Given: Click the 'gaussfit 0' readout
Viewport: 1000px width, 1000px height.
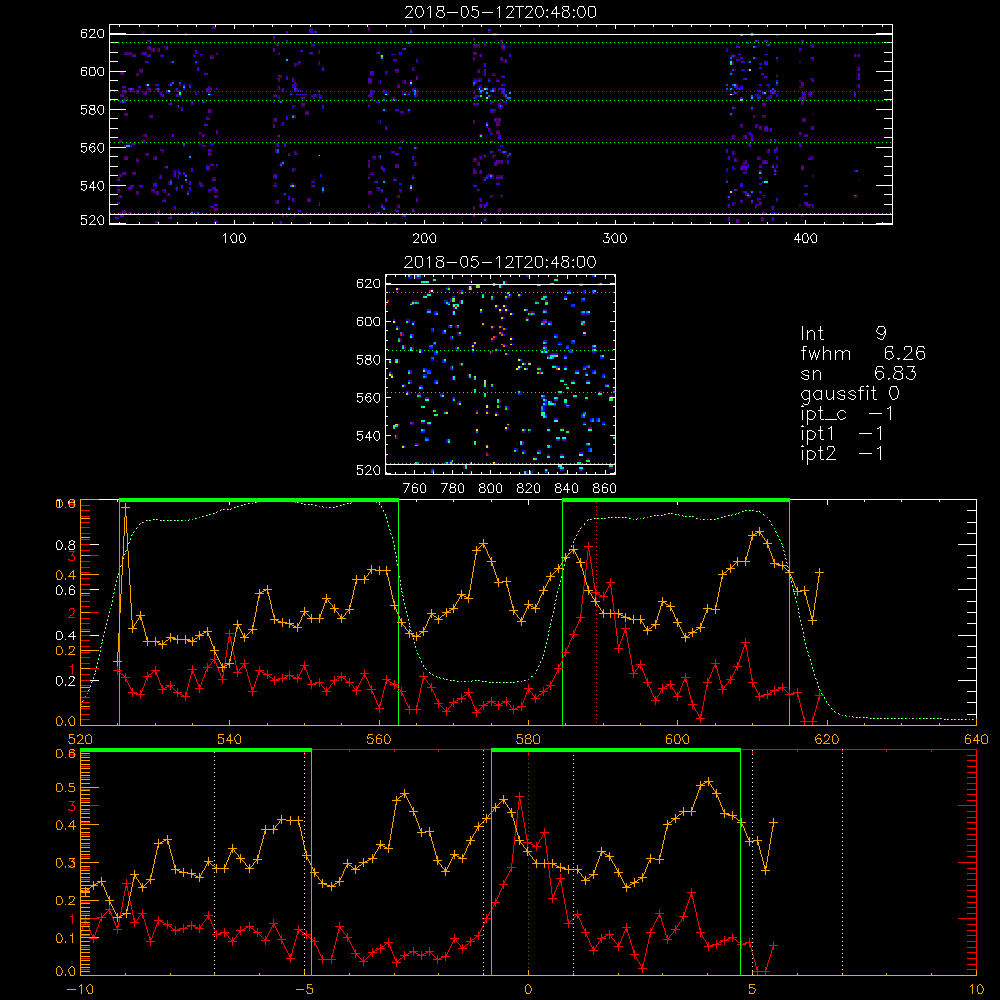Looking at the screenshot, I should point(849,393).
